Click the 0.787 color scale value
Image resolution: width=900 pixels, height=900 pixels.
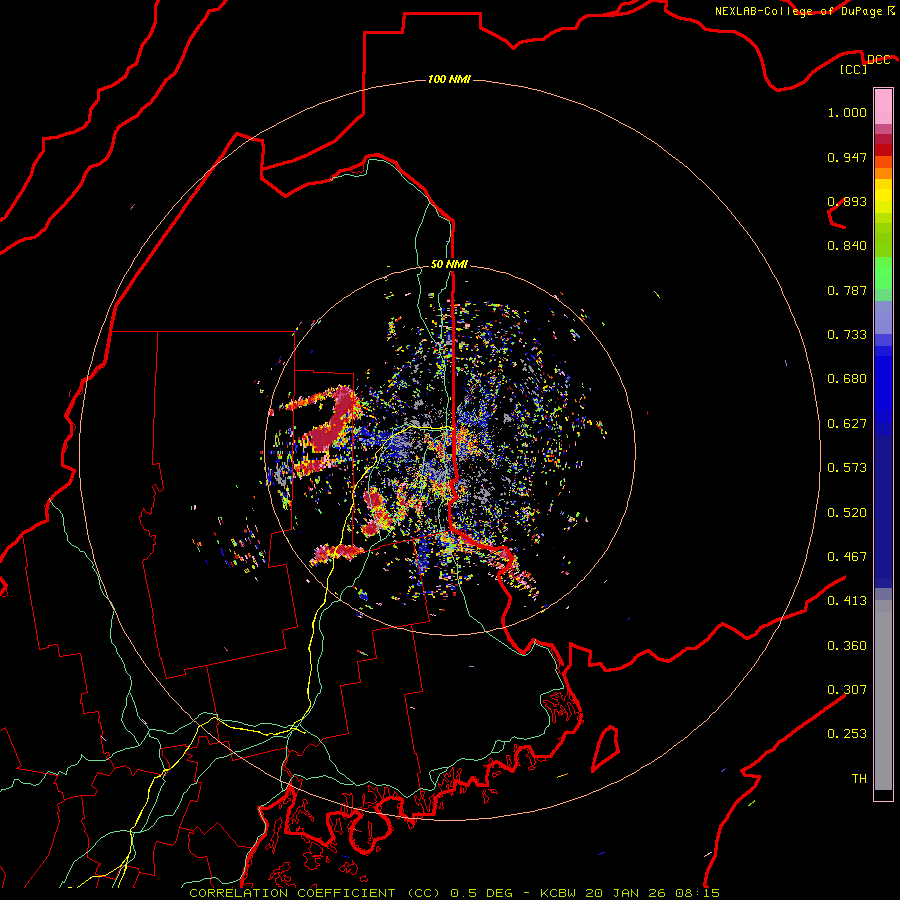click(x=847, y=290)
